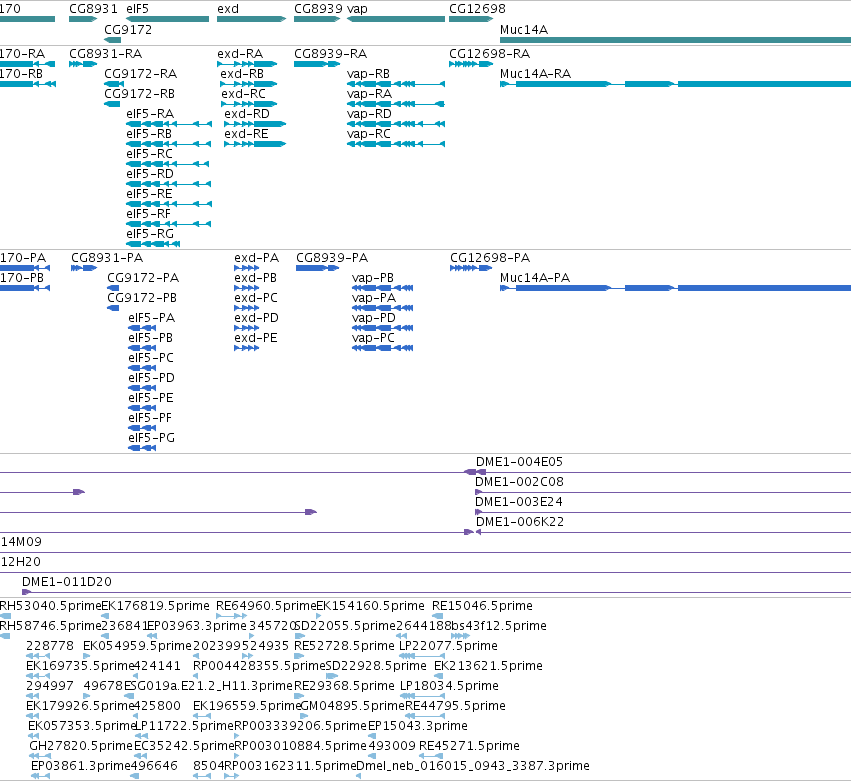851x781 pixels.
Task: Click EST EK213621.5prime
Action: click(488, 666)
